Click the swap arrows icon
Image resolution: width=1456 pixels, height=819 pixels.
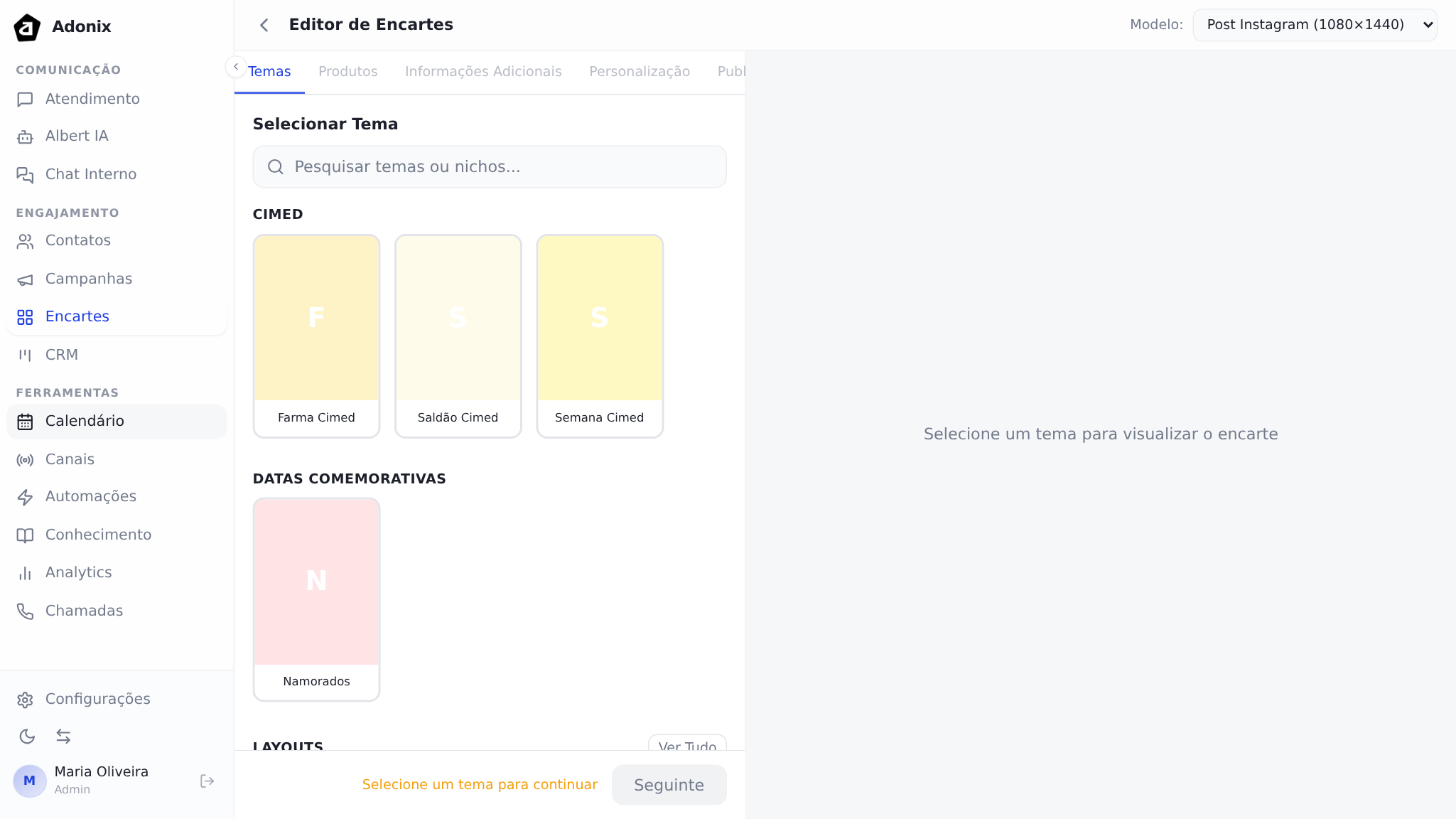click(63, 737)
